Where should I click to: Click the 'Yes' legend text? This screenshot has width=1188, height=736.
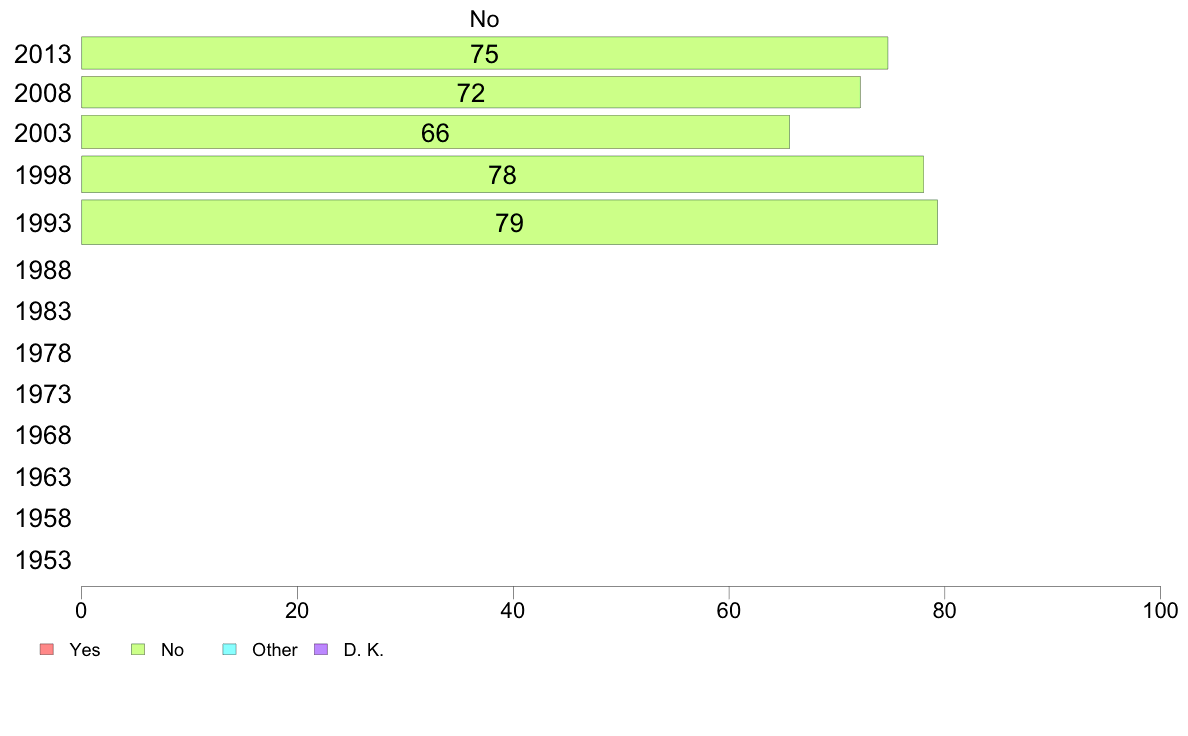pyautogui.click(x=85, y=650)
